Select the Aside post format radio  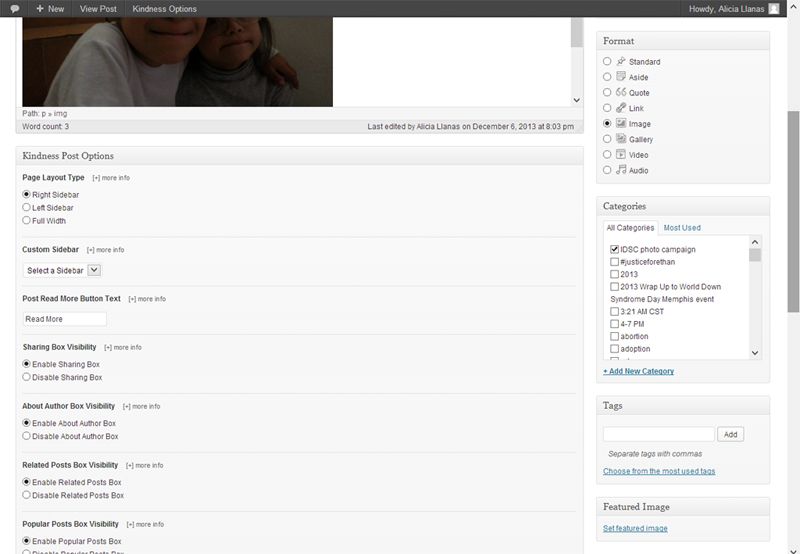607,77
